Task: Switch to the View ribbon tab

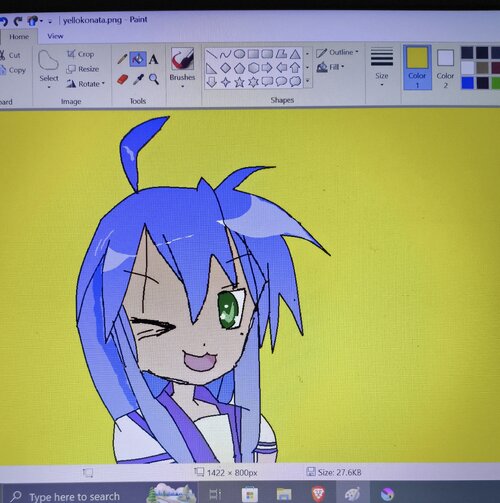Action: 55,36
